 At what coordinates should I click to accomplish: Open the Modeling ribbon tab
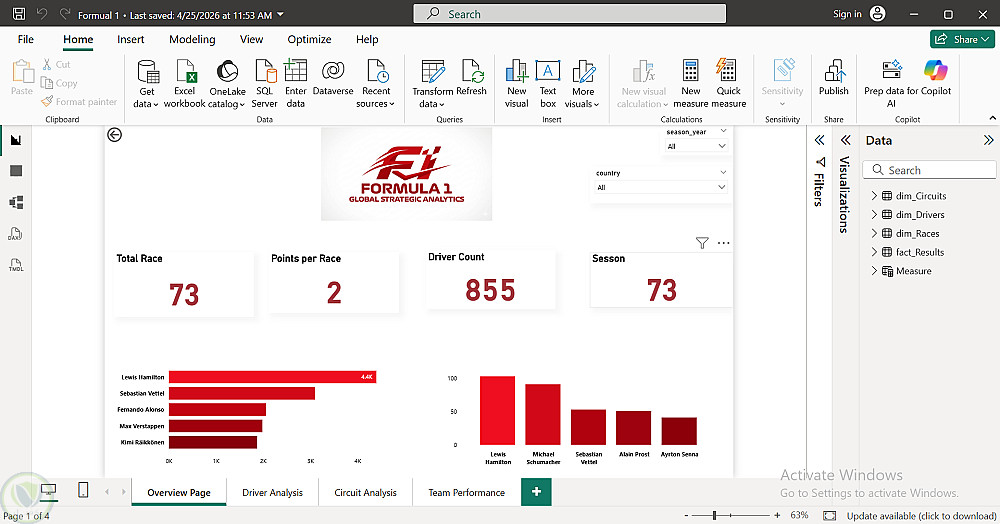[x=192, y=40]
